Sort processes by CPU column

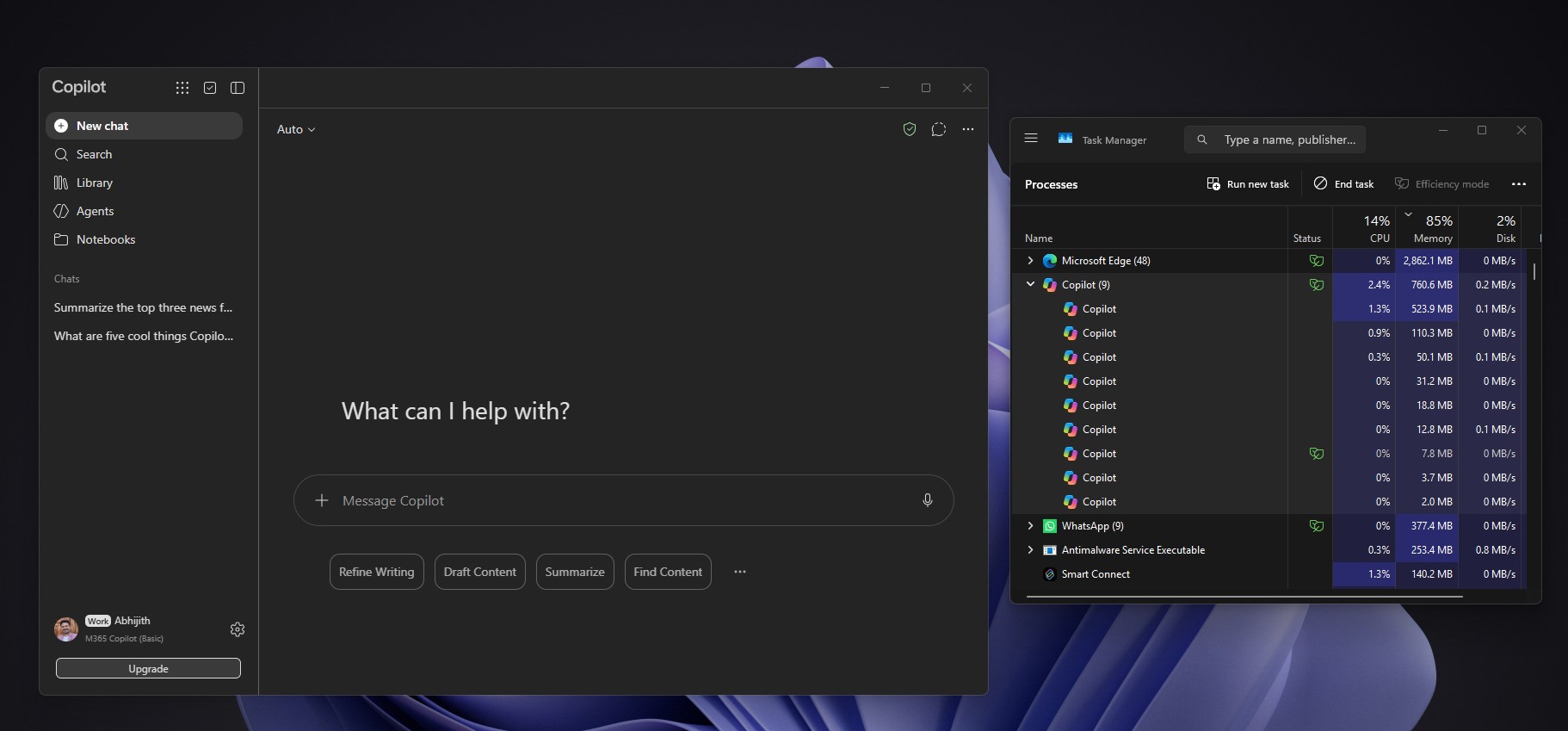pos(1365,228)
